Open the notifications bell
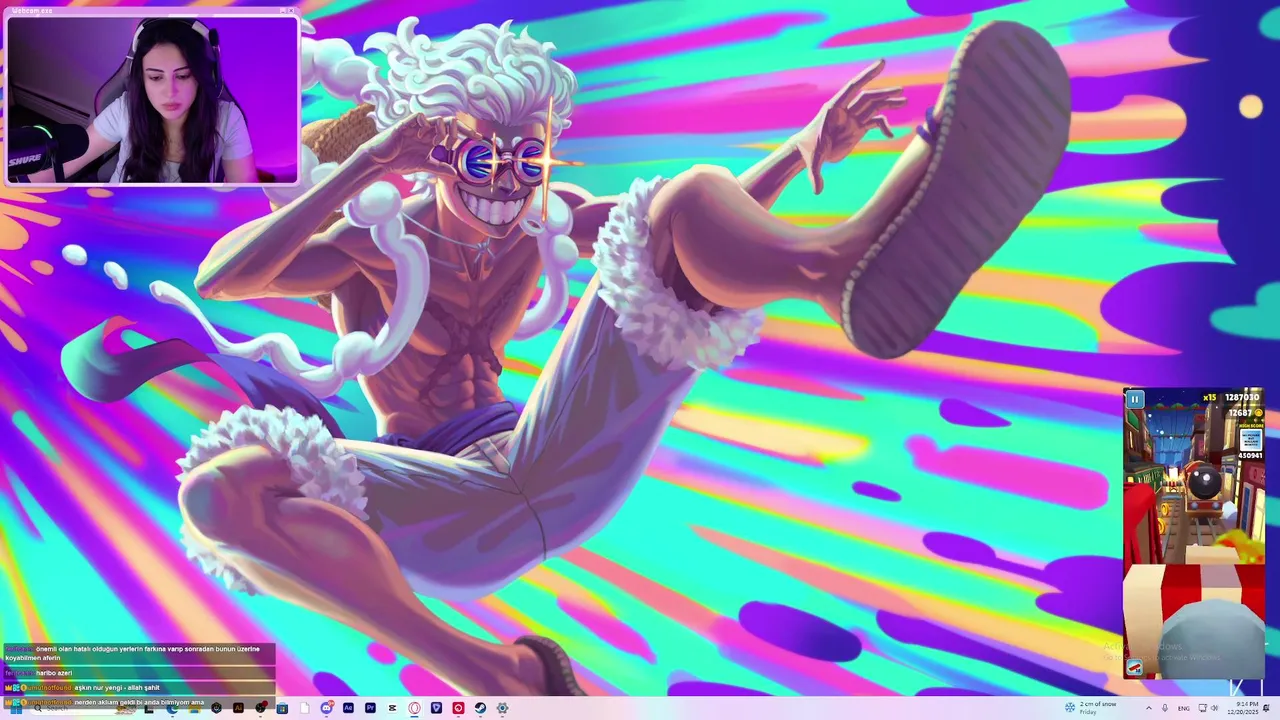 [1266, 708]
